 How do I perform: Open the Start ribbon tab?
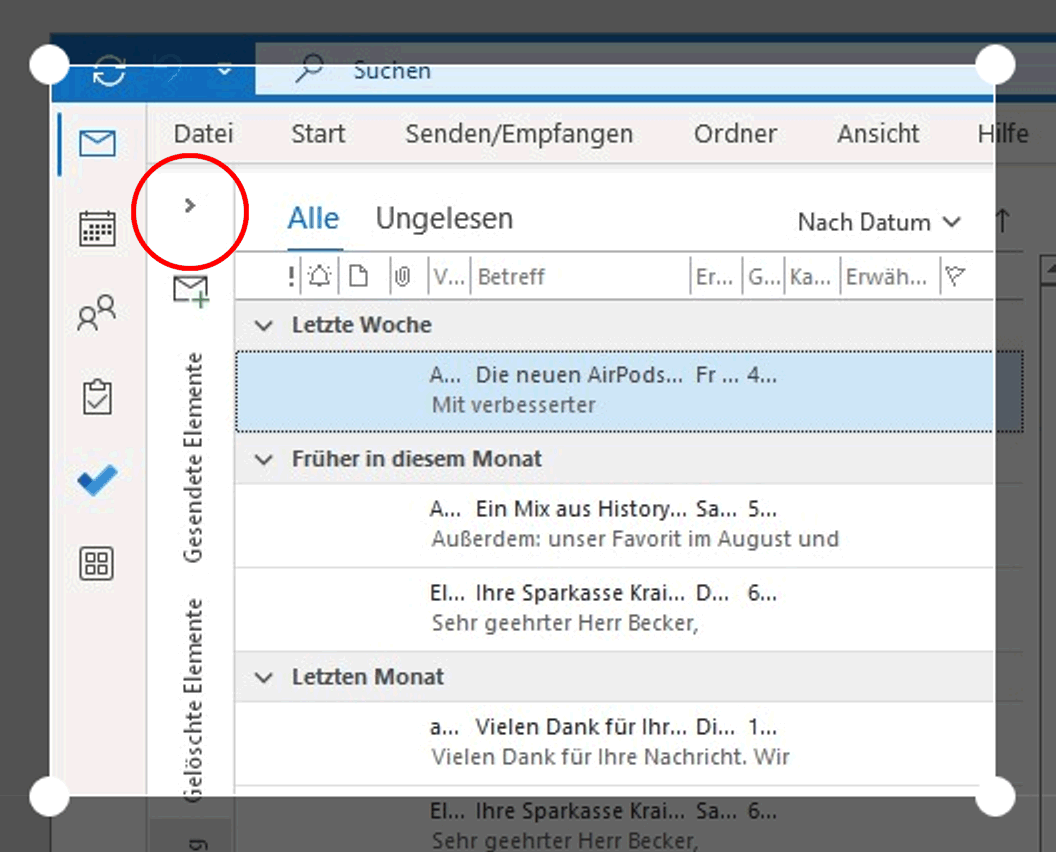pyautogui.click(x=318, y=133)
